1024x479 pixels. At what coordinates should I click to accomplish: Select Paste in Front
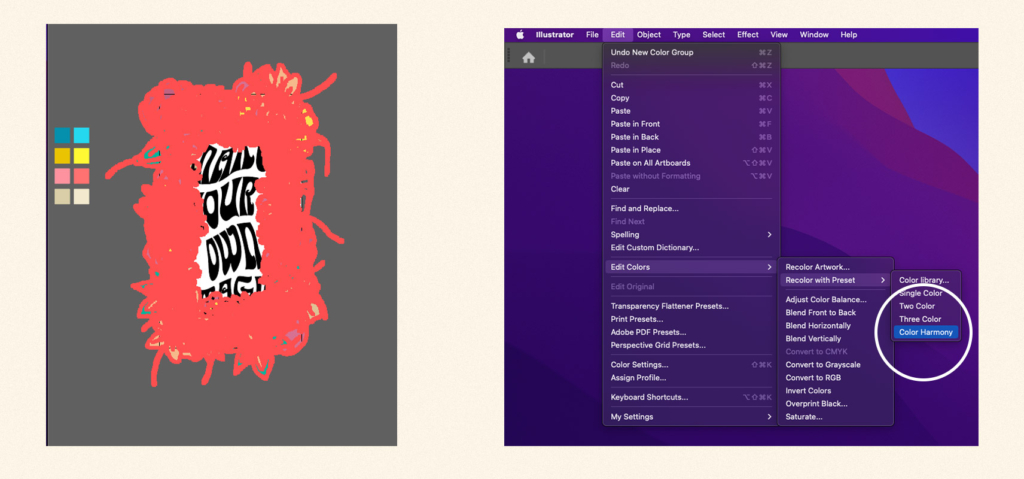coord(692,124)
